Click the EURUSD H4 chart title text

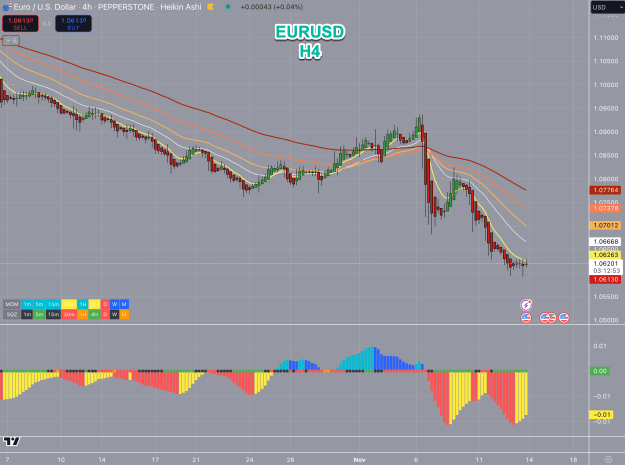310,41
